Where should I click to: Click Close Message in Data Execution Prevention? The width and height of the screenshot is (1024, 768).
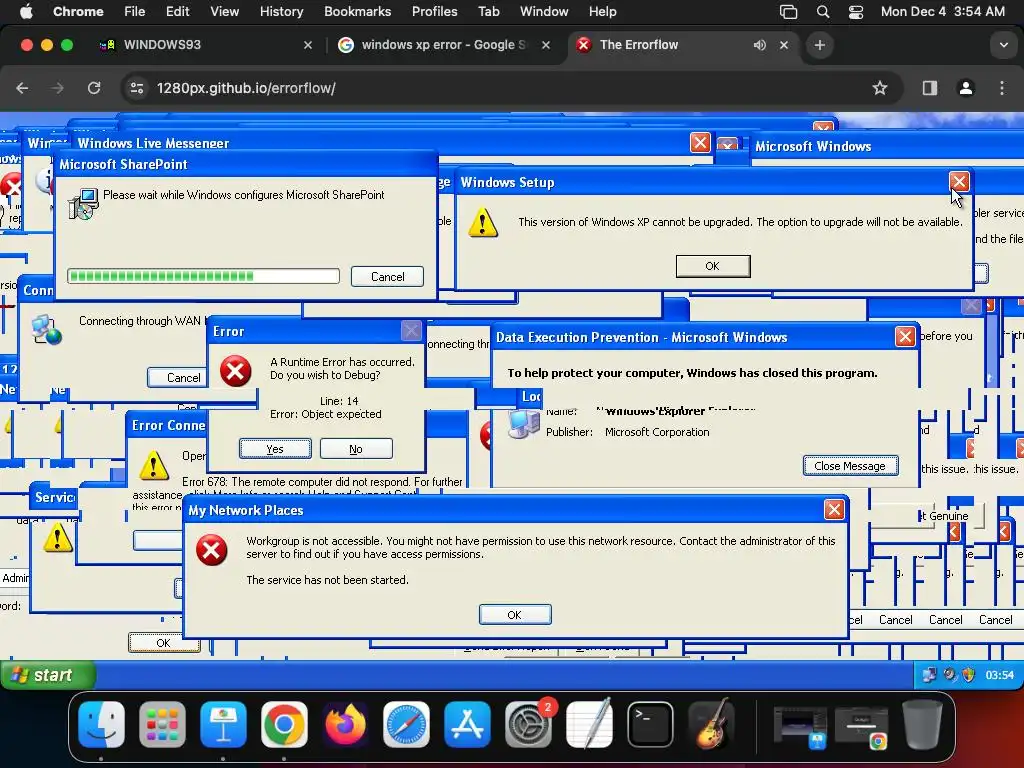click(850, 466)
